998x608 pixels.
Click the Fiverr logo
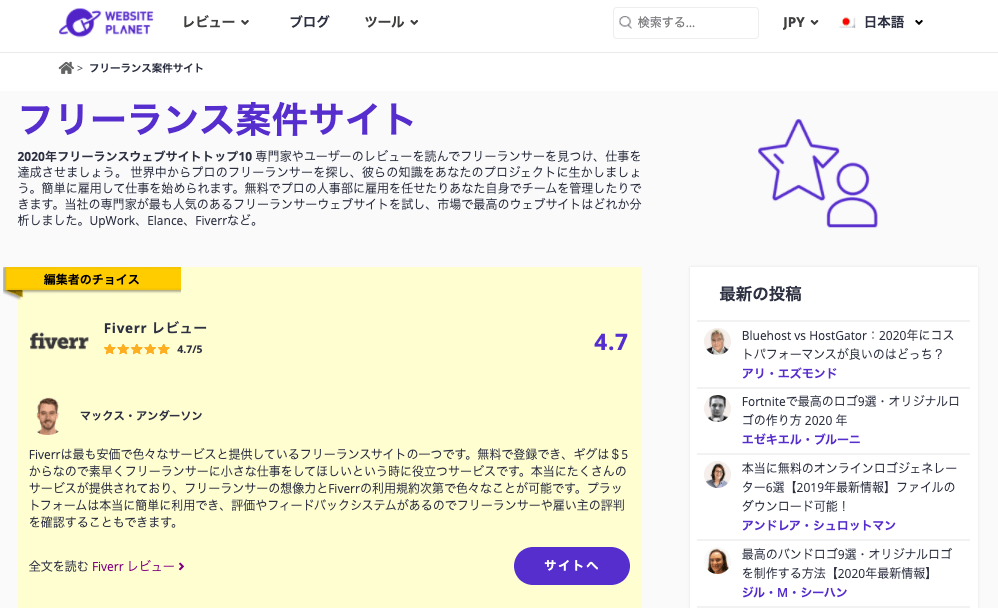pyautogui.click(x=59, y=341)
